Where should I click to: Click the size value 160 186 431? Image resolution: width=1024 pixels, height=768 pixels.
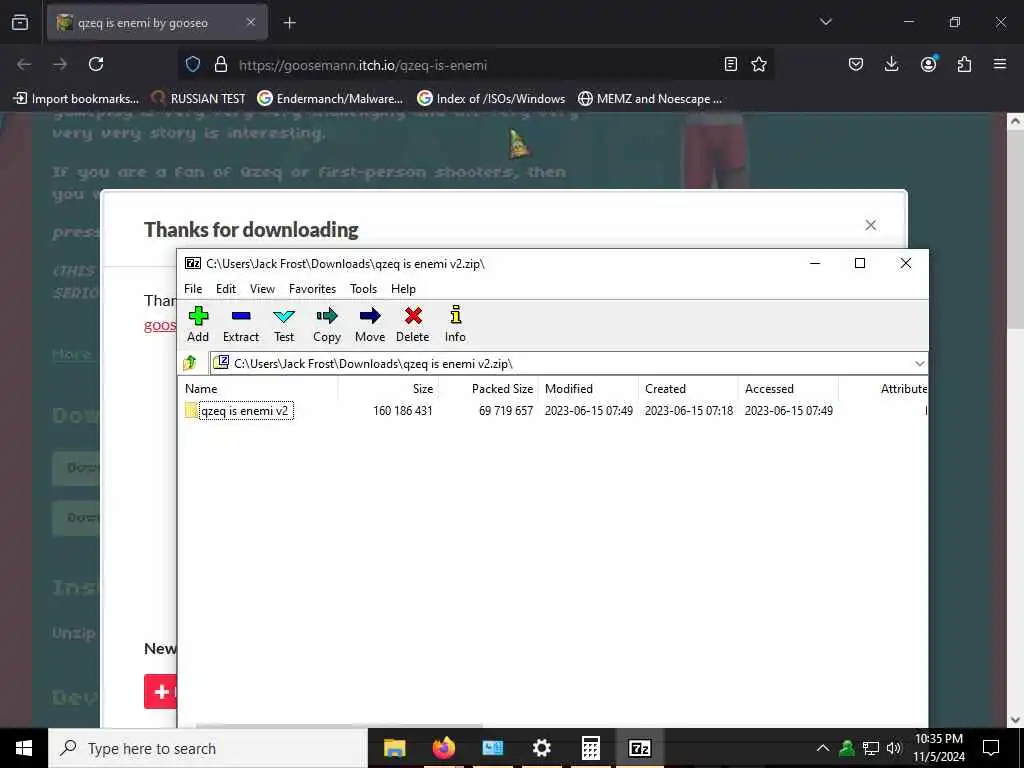402,411
